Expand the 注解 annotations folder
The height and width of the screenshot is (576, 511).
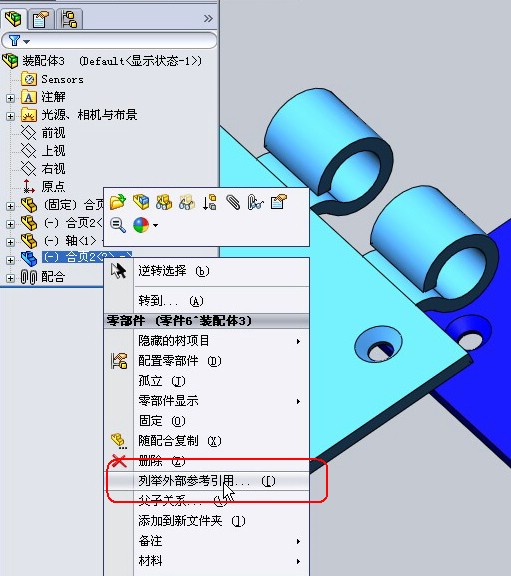10,98
